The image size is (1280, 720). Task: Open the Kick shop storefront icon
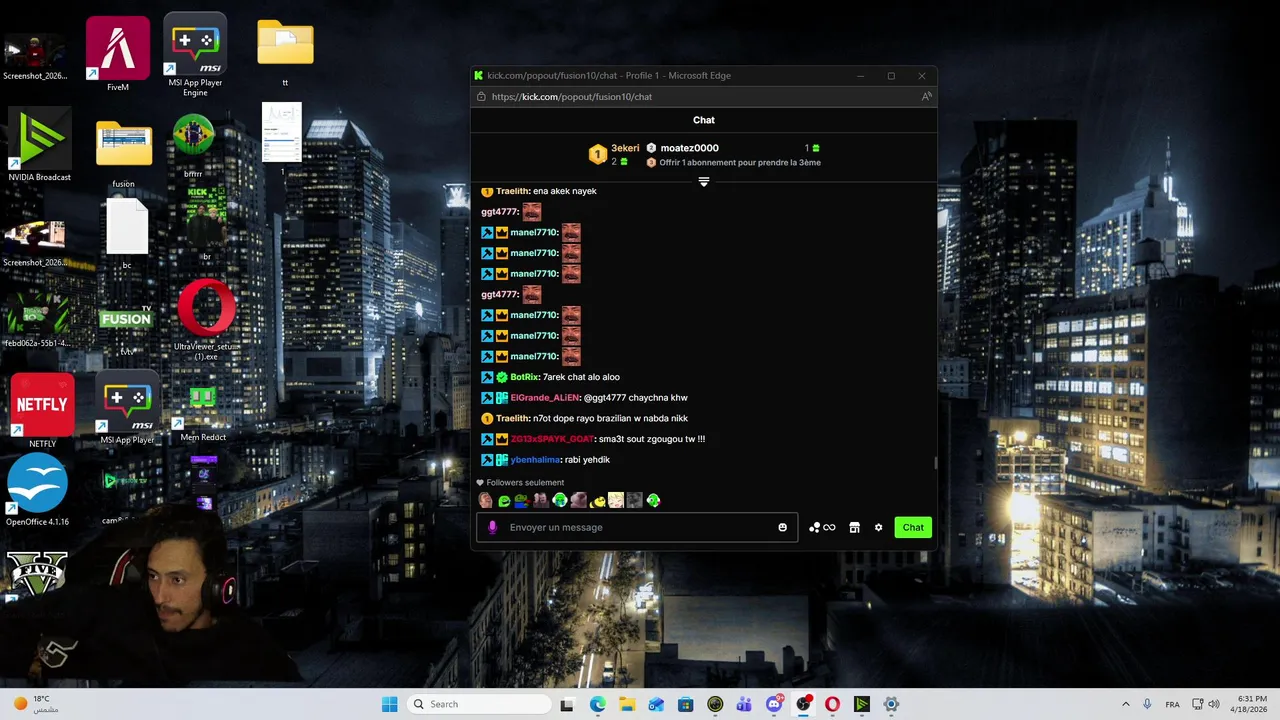pos(854,527)
